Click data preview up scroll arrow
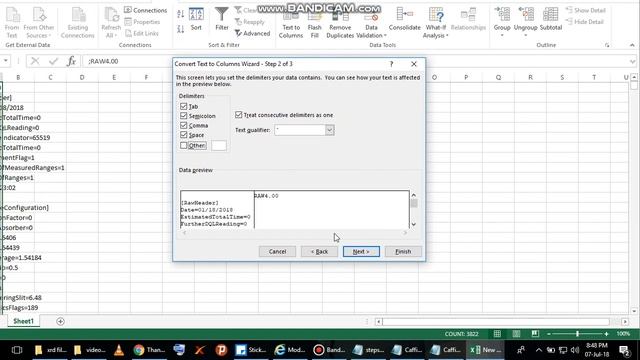640x360 pixels. coord(413,196)
